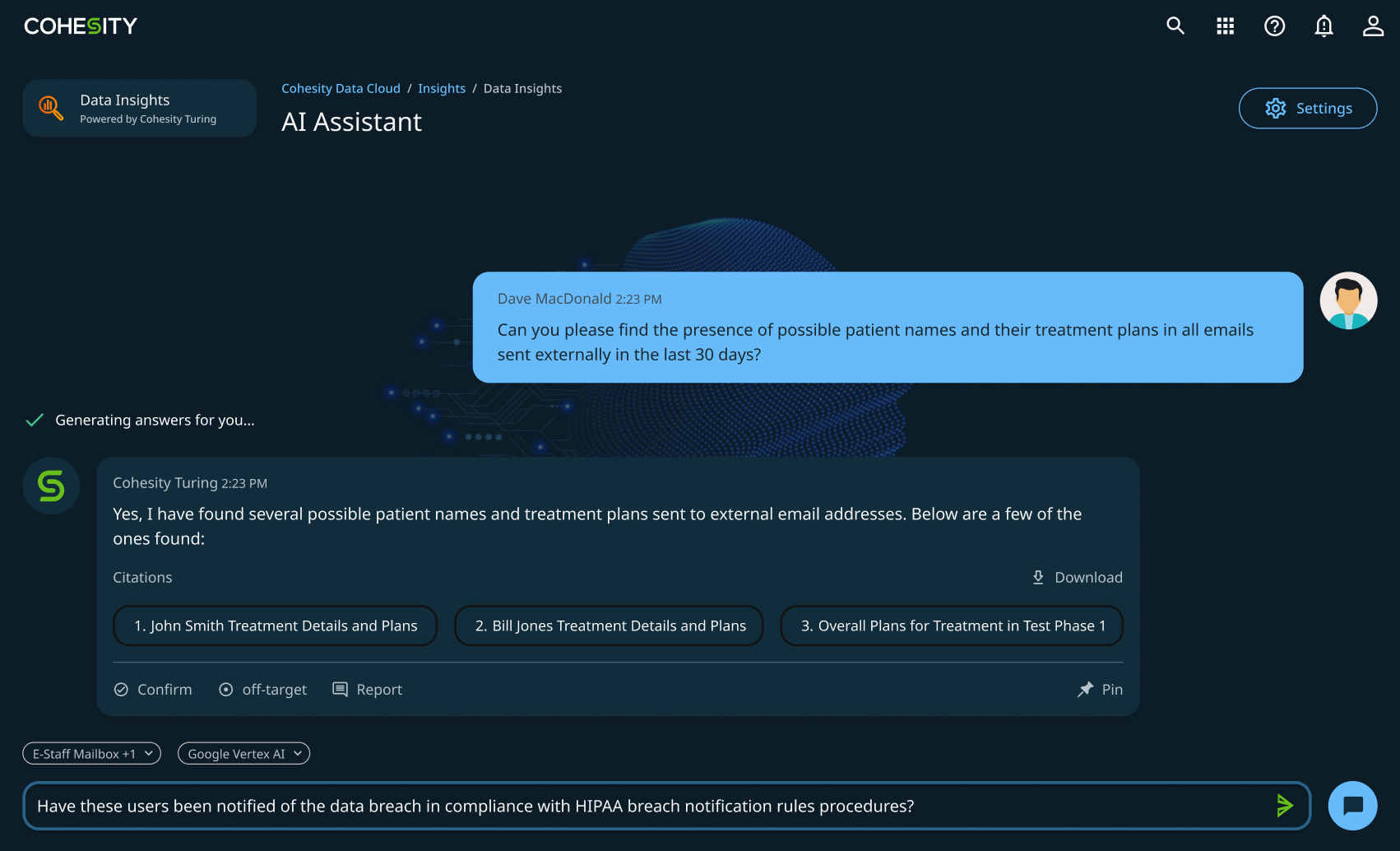Open the global search
The width and height of the screenshot is (1400, 851).
click(x=1175, y=26)
